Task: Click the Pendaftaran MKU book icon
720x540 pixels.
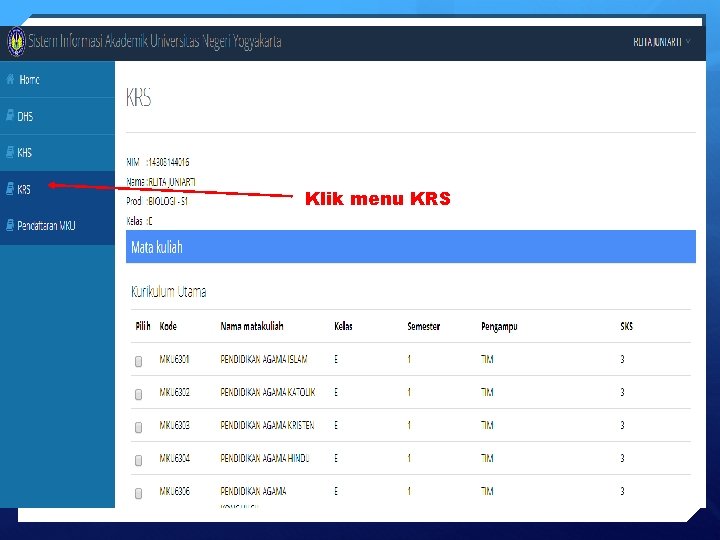Action: [10, 225]
